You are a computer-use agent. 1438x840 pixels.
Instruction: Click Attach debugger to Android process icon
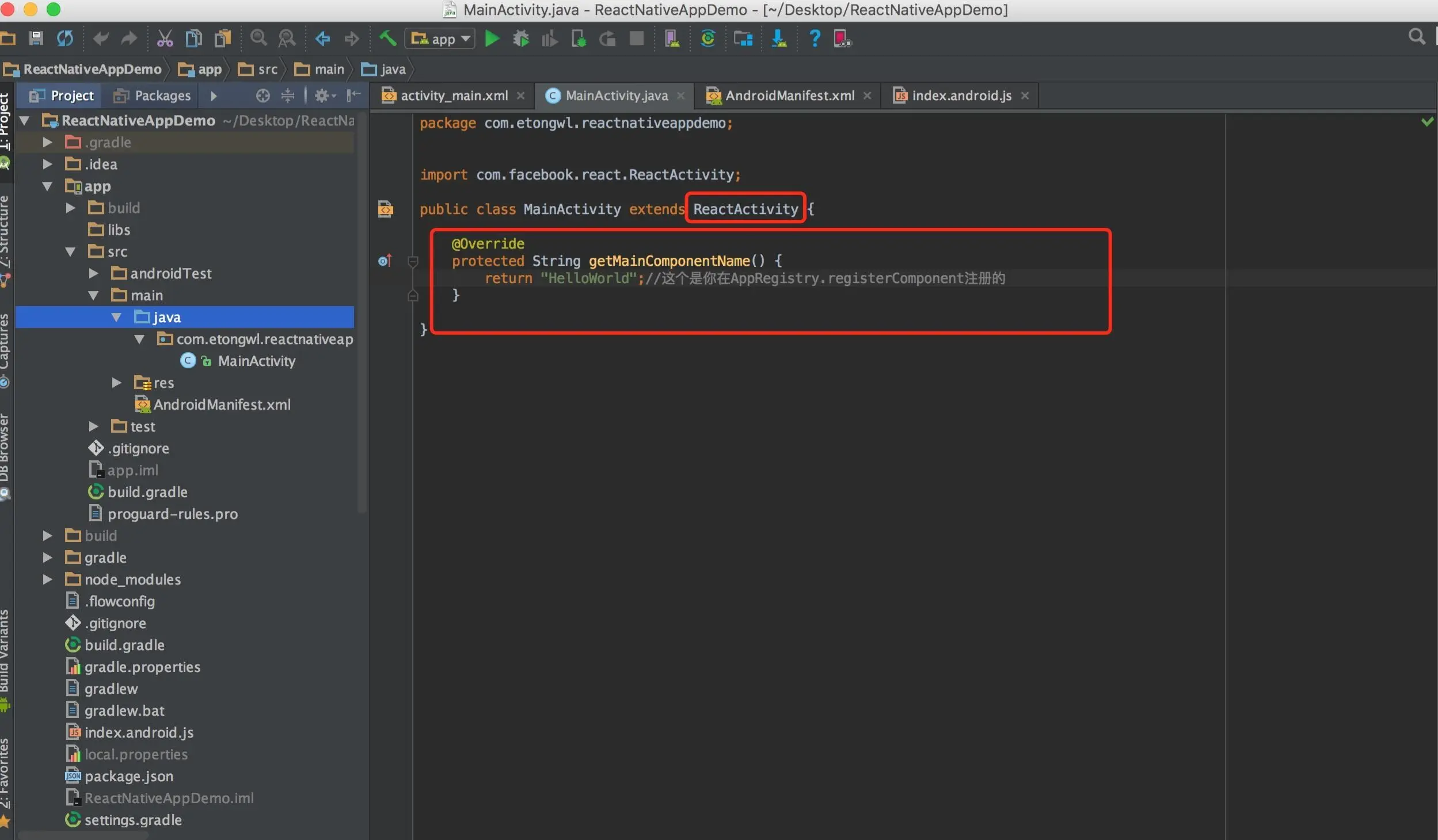click(579, 39)
